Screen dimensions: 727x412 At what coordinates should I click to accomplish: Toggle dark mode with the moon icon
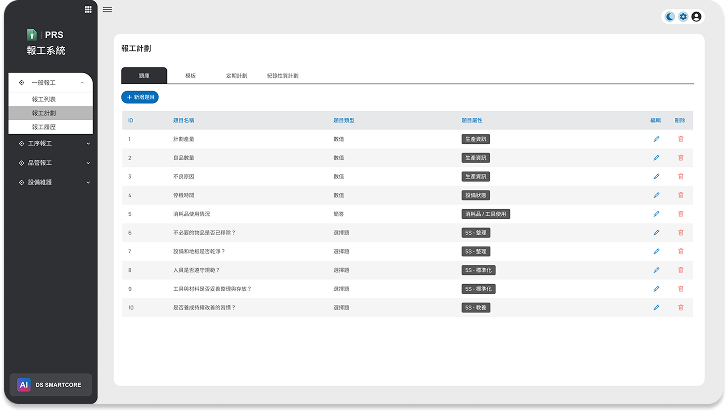tap(670, 16)
